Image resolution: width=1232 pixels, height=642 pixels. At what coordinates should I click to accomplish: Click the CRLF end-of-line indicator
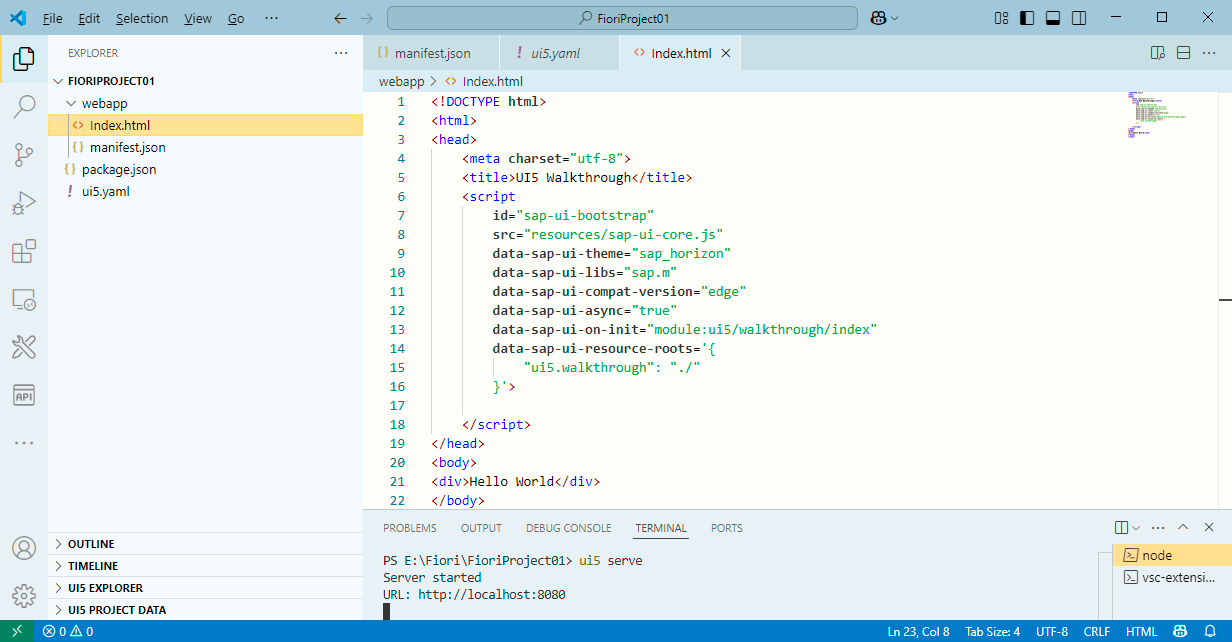click(1097, 631)
